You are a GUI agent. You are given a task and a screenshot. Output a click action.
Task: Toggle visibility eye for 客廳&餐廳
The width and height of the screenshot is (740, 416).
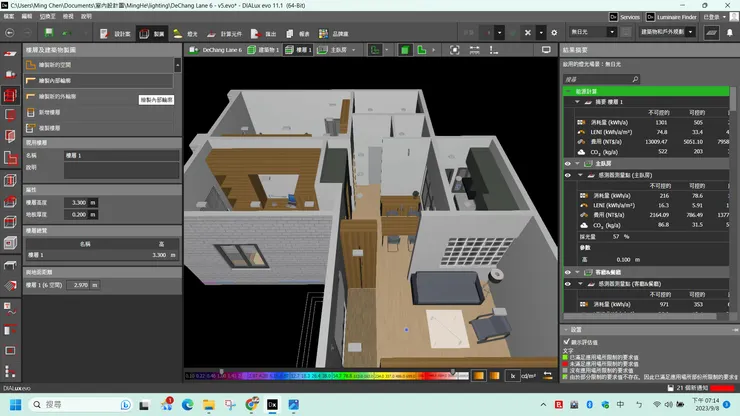(x=567, y=271)
